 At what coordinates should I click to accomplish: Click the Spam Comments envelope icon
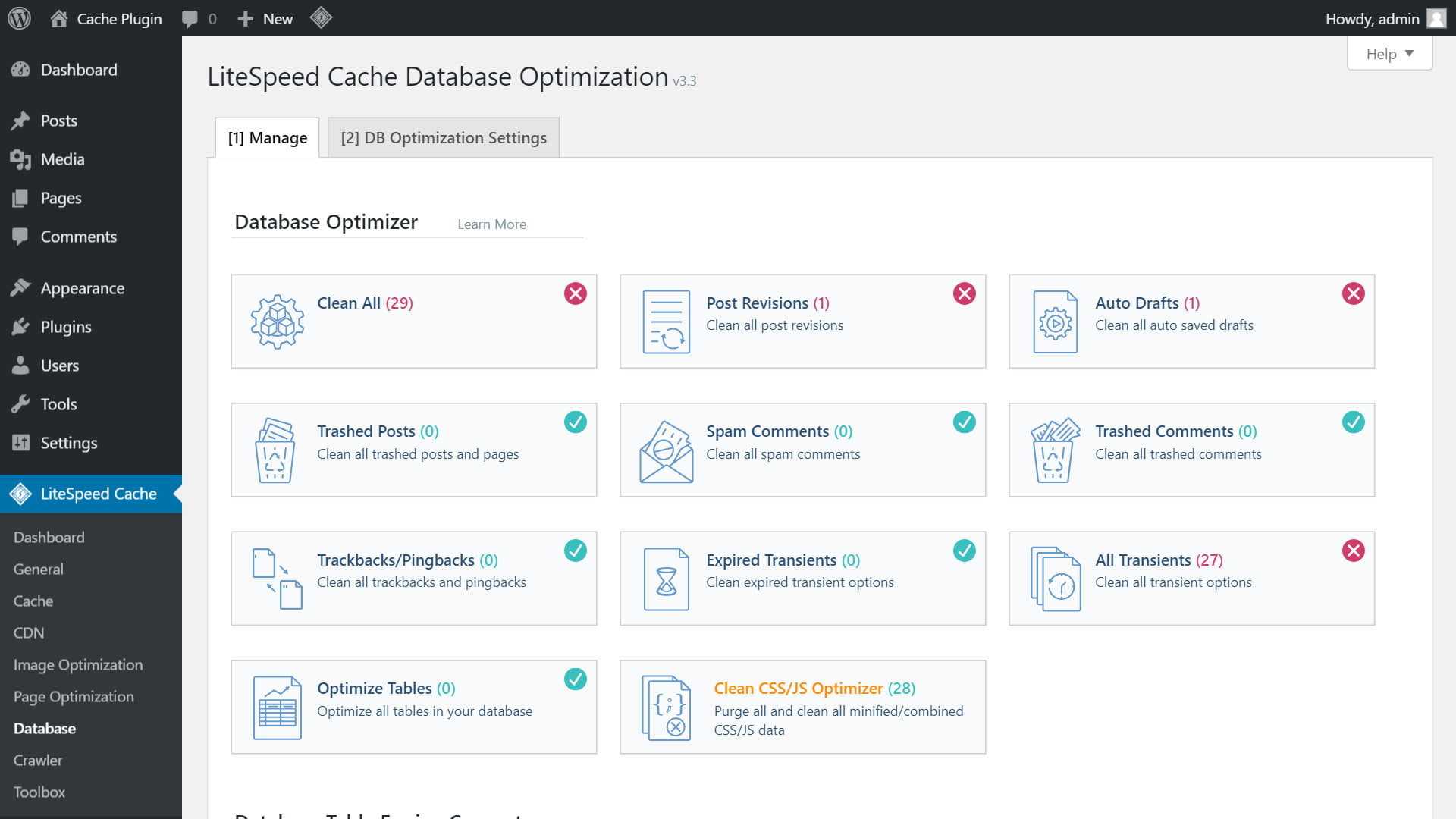point(666,452)
